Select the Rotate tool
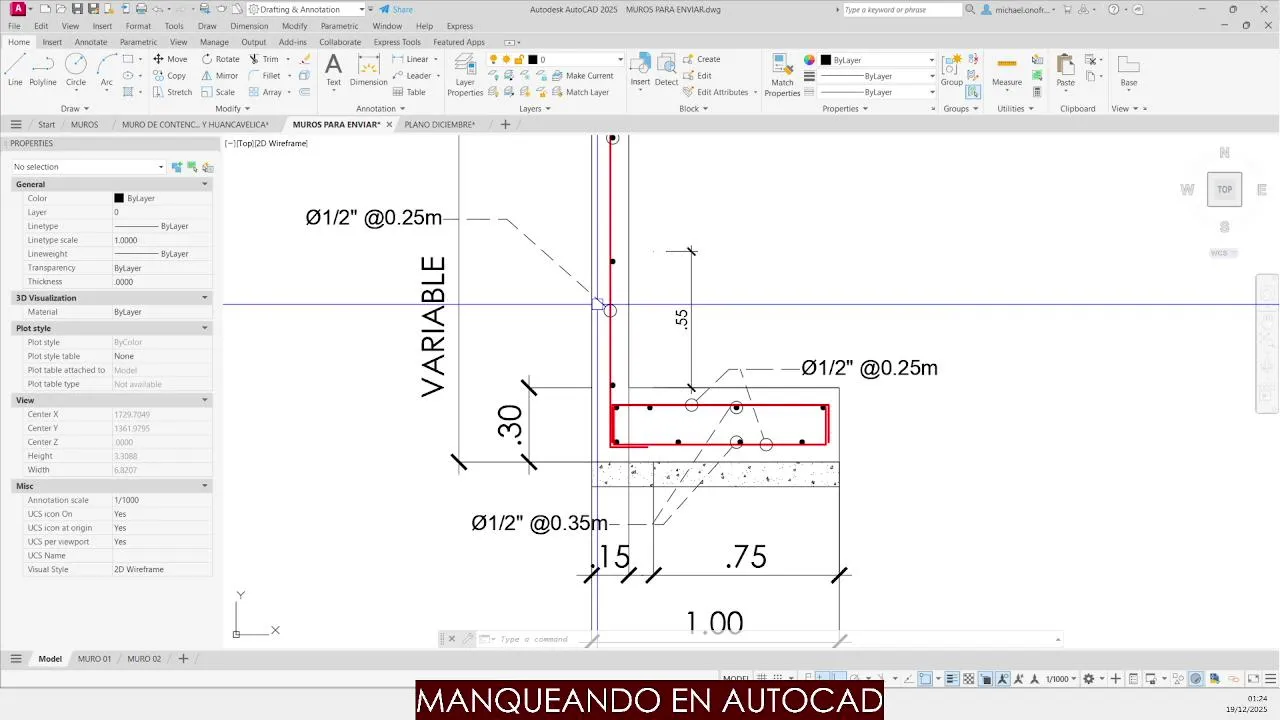Screen dimensions: 1280x720 [x=221, y=59]
